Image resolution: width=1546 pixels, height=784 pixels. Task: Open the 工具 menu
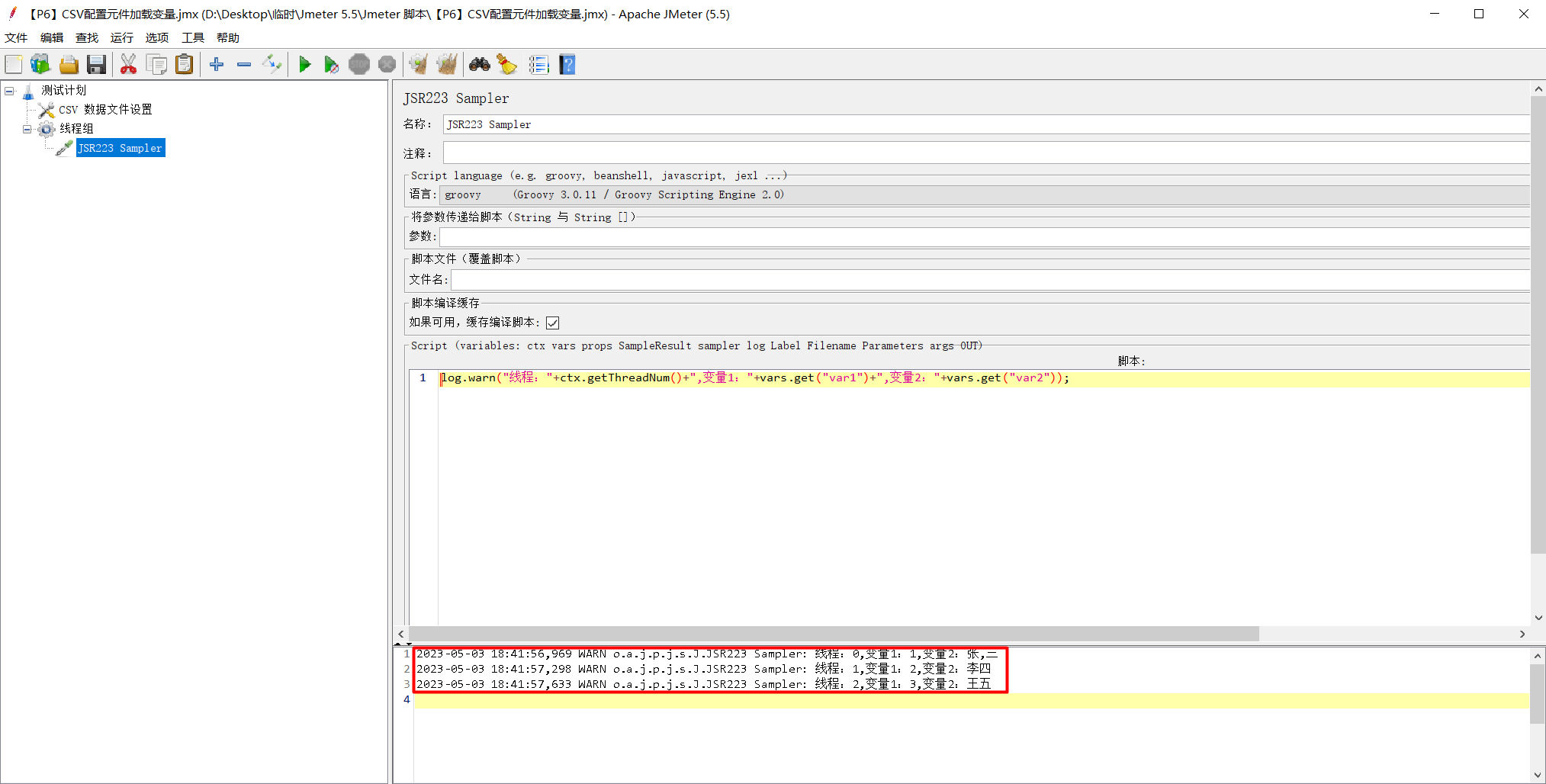[192, 37]
